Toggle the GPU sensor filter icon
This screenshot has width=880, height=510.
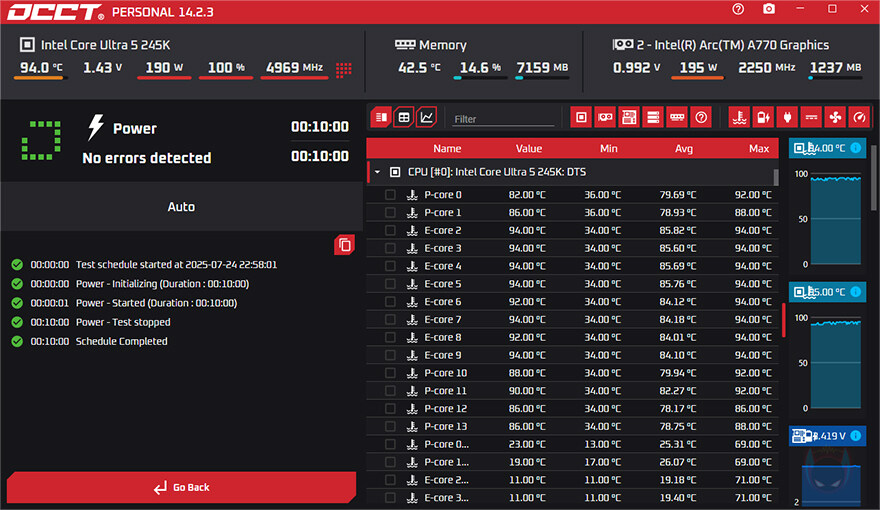point(605,117)
